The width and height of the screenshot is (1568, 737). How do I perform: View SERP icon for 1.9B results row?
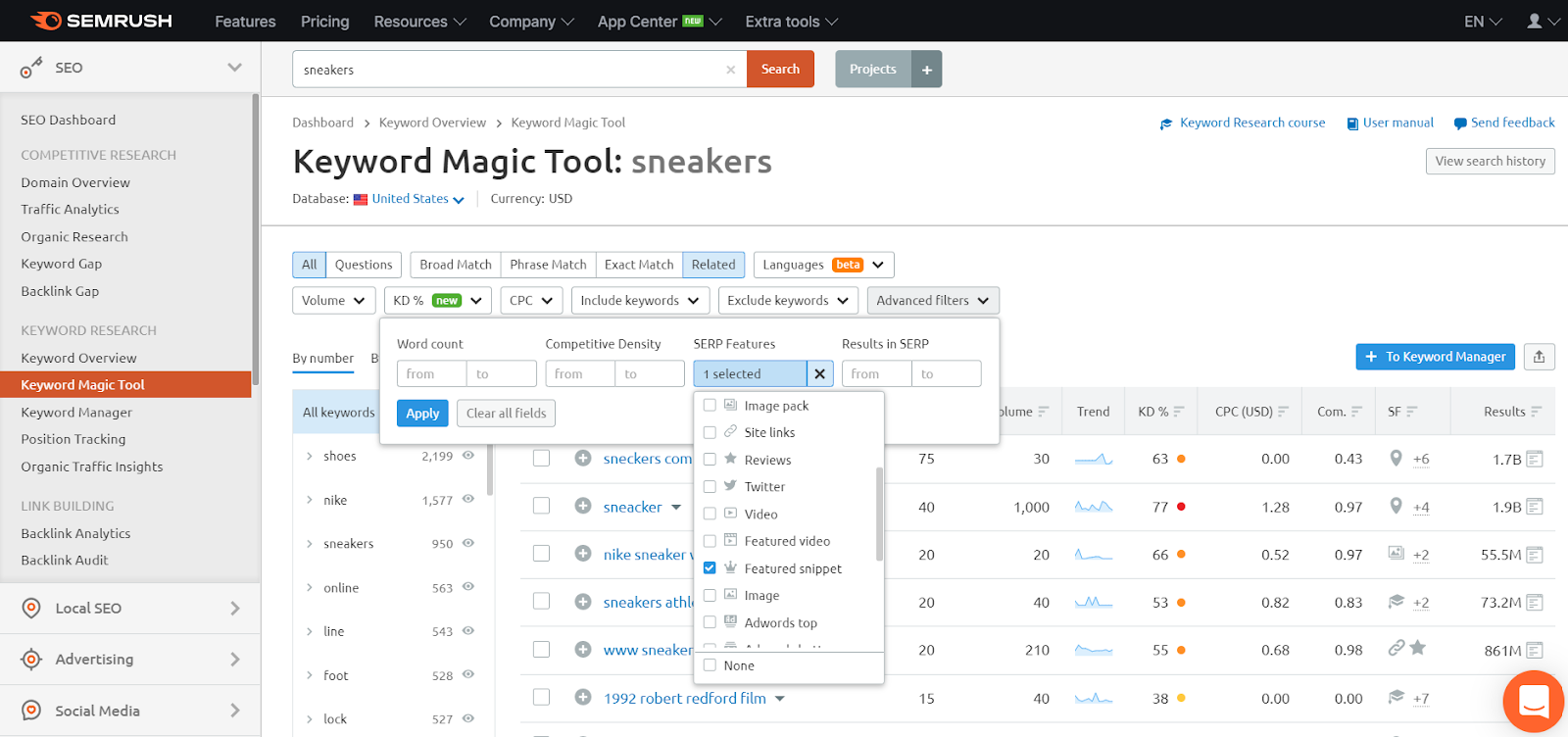point(1535,507)
